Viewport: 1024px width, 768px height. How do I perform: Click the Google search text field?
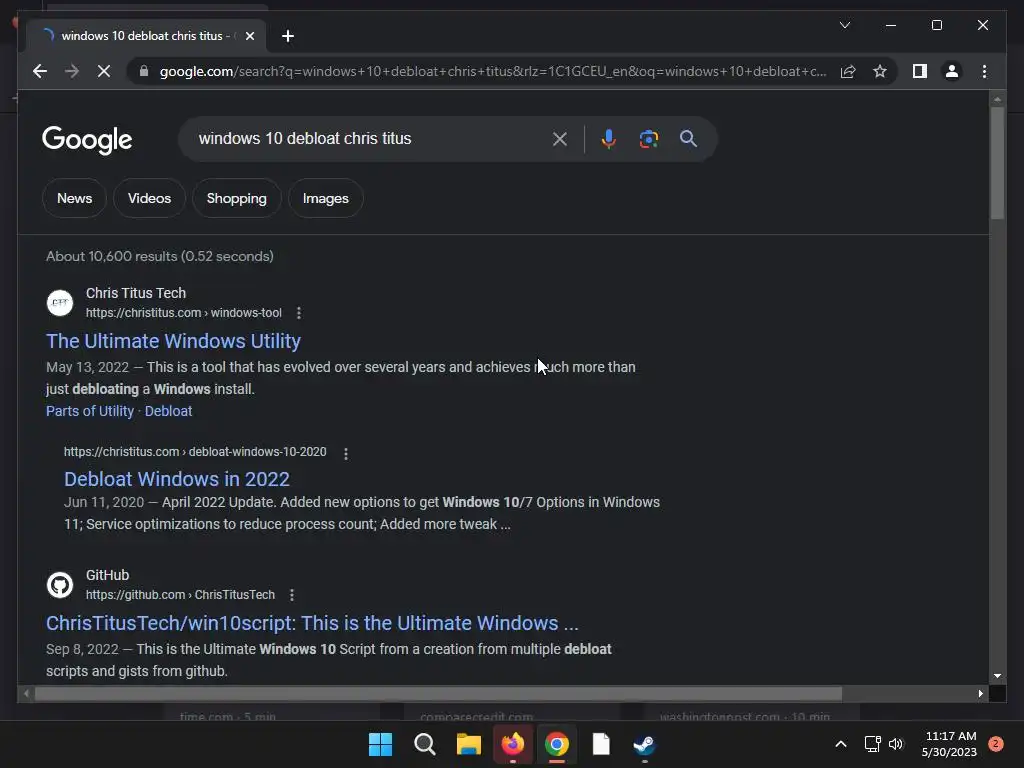[x=369, y=138]
